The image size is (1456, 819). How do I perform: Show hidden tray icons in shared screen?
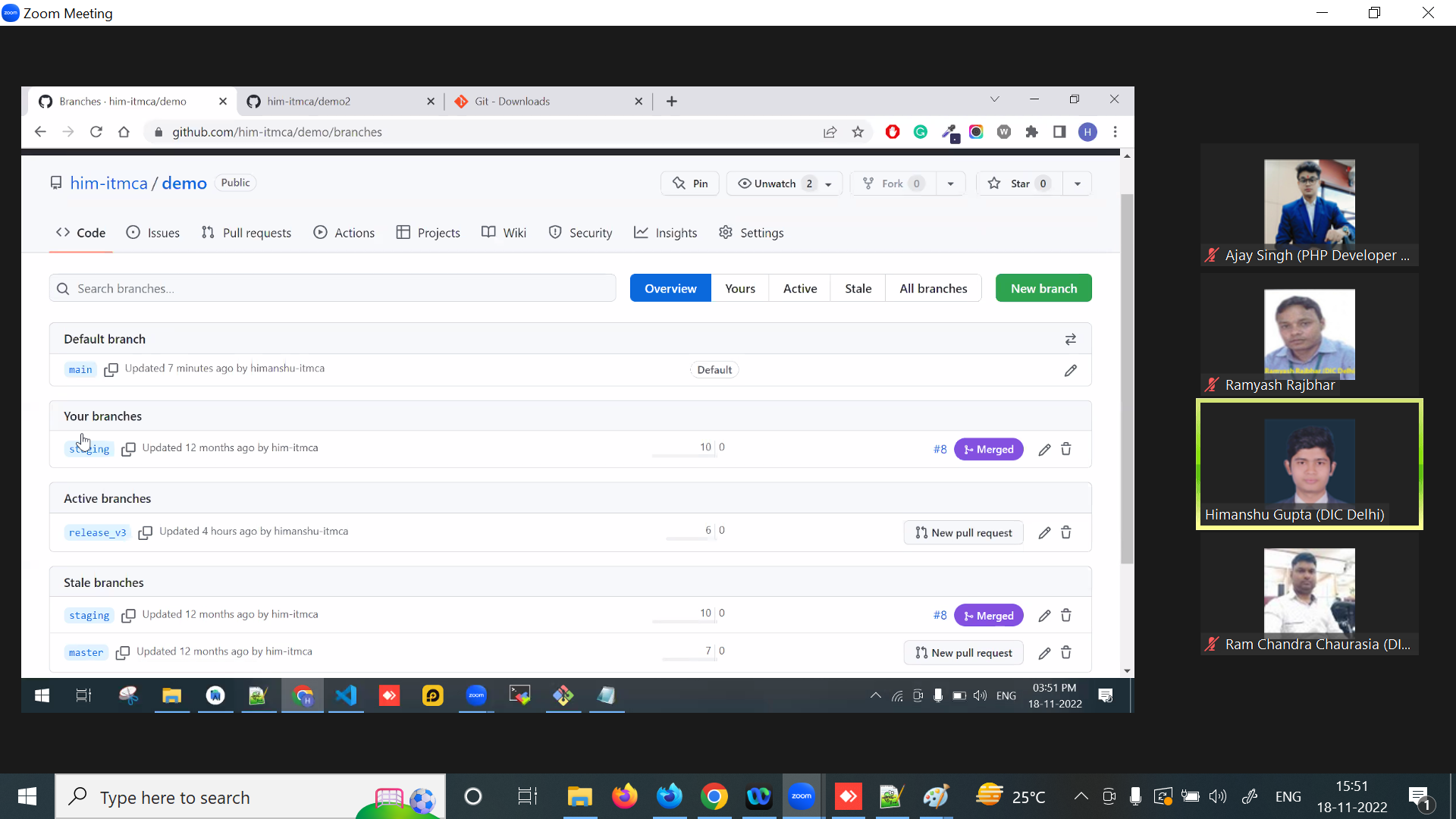(875, 695)
